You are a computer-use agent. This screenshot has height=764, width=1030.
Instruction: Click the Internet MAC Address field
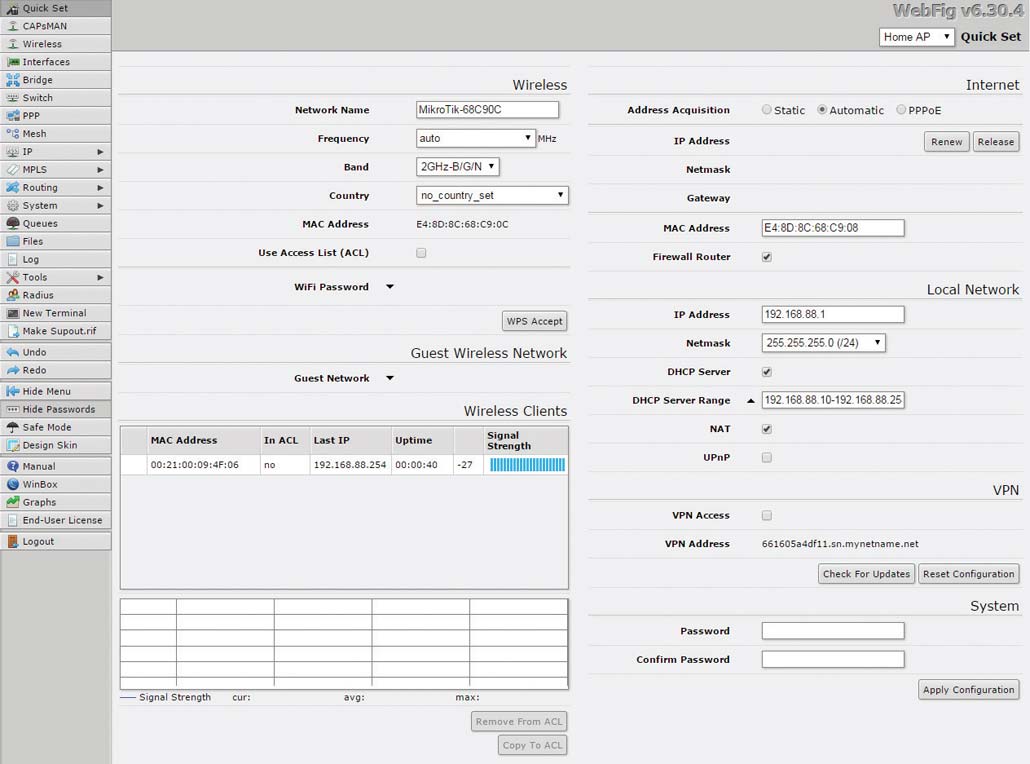[x=833, y=228]
